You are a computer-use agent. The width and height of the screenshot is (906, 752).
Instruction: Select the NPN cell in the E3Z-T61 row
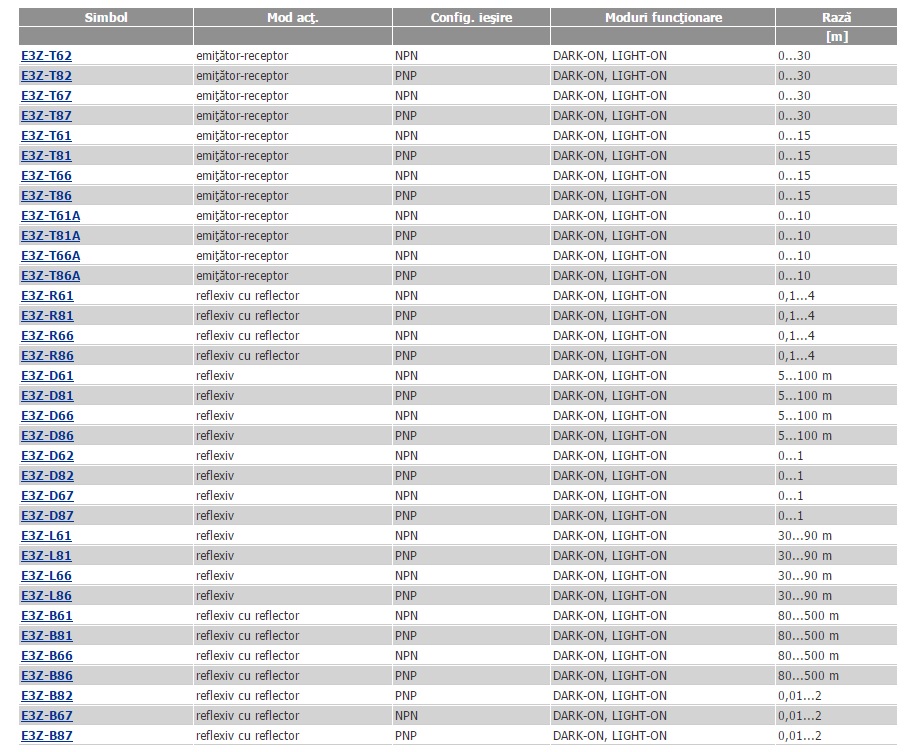[406, 136]
